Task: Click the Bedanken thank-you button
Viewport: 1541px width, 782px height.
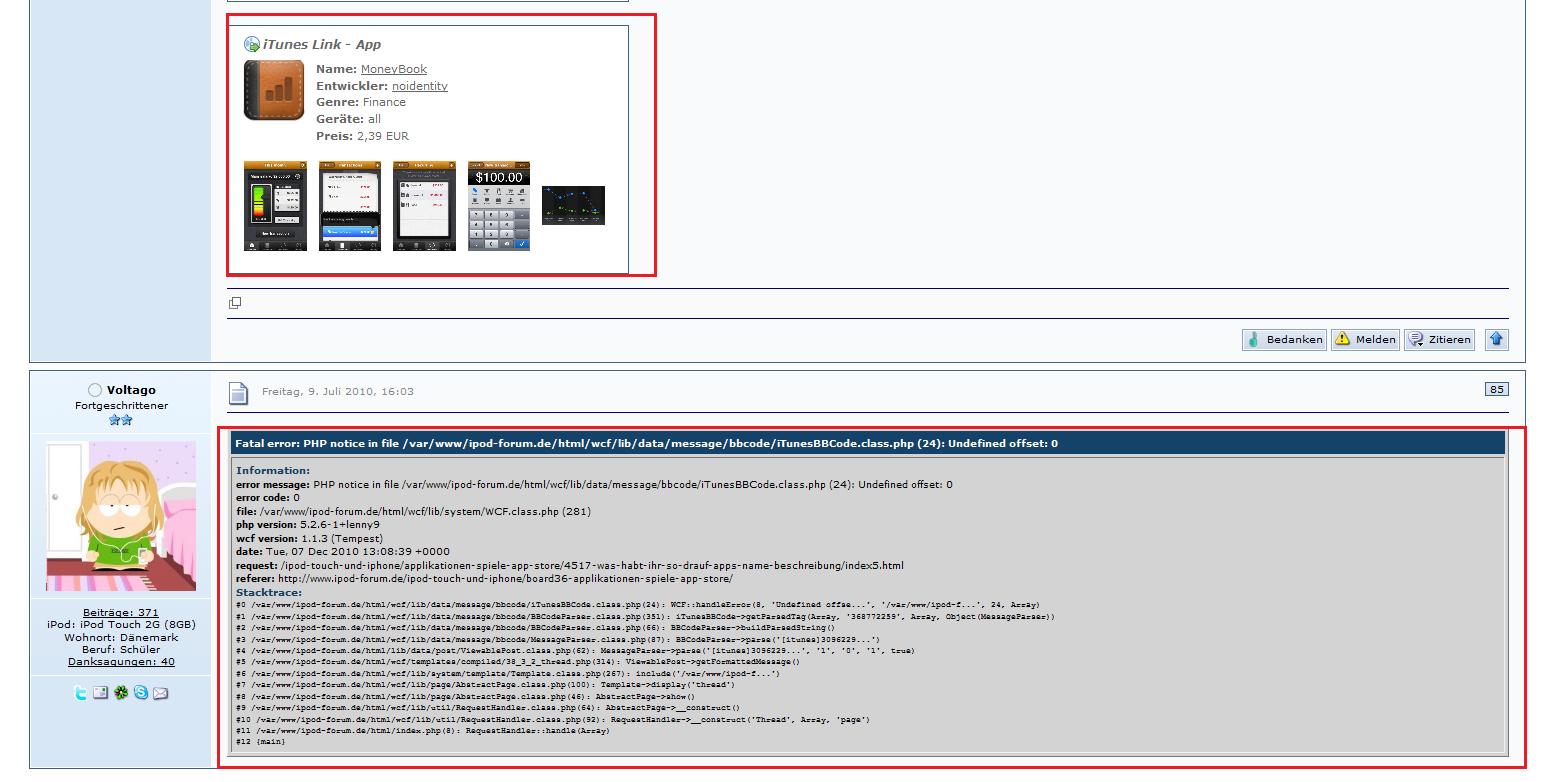Action: [1285, 339]
